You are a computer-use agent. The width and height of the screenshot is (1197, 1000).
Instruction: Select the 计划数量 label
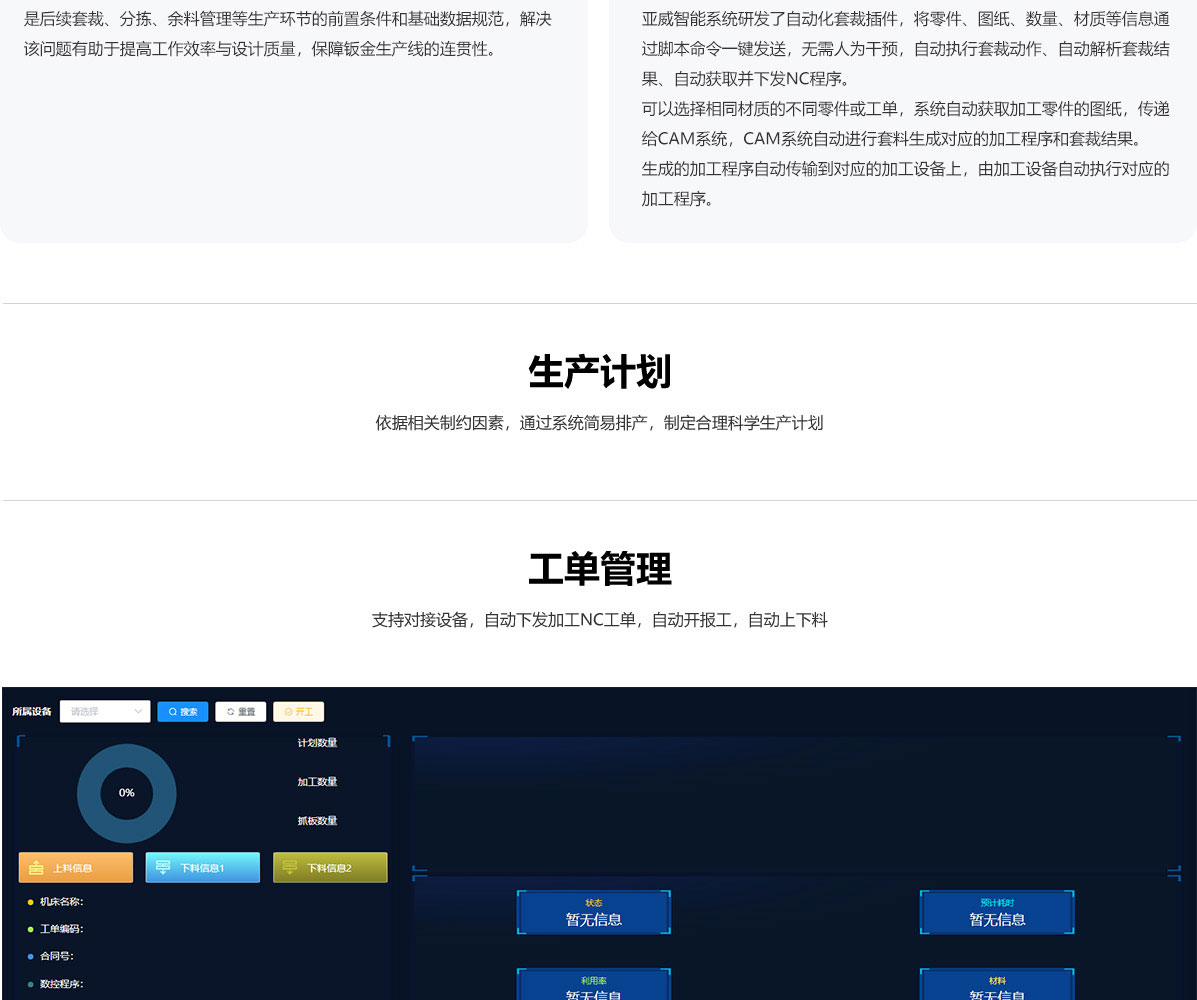(317, 743)
